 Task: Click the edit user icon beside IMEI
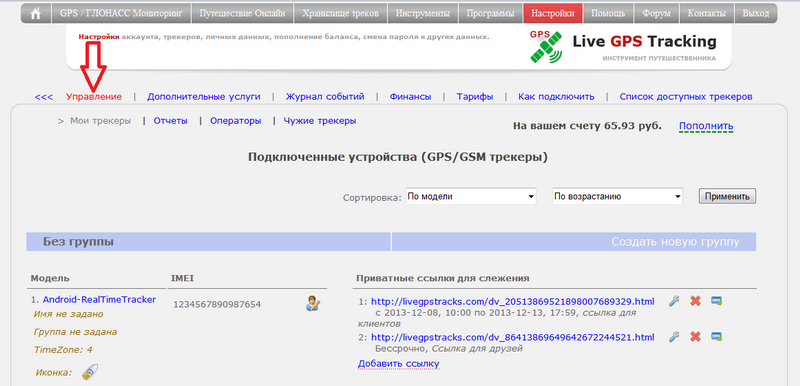312,303
